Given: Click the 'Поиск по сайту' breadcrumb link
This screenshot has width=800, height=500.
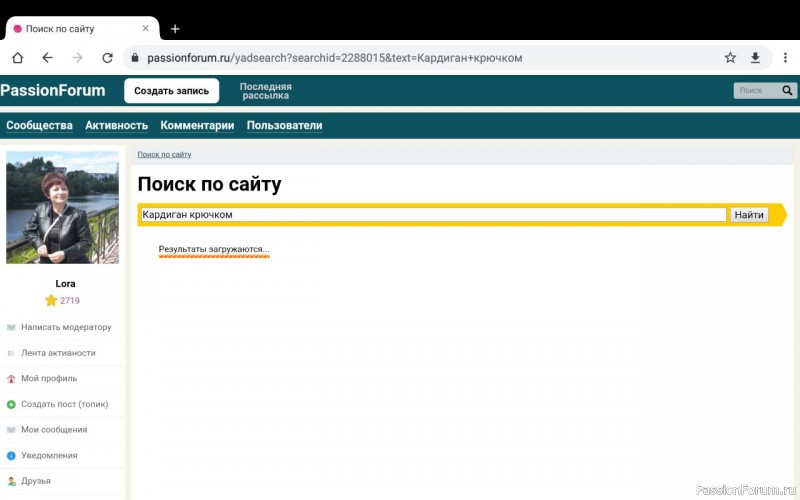Looking at the screenshot, I should (164, 155).
